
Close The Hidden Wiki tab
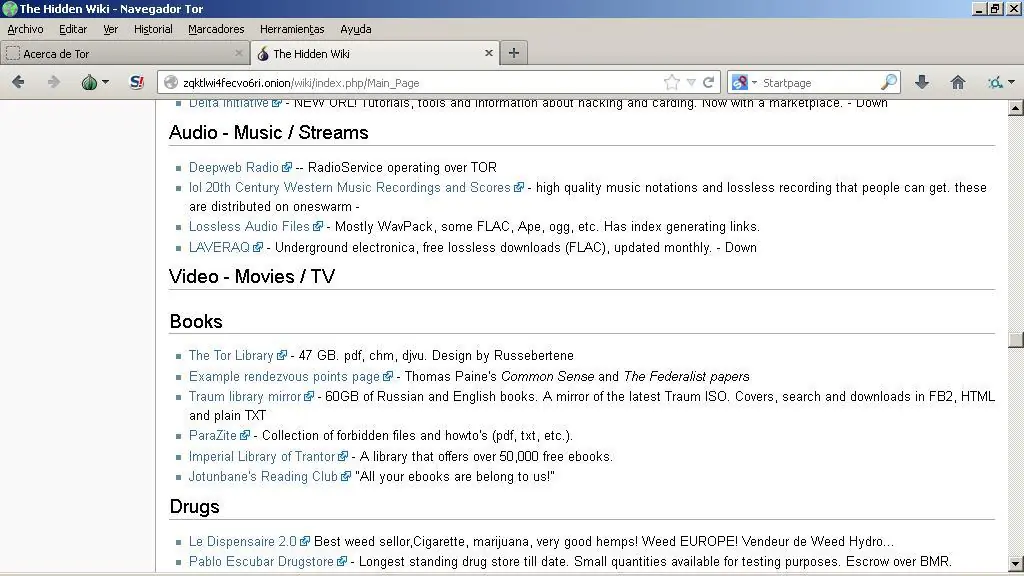tap(488, 53)
